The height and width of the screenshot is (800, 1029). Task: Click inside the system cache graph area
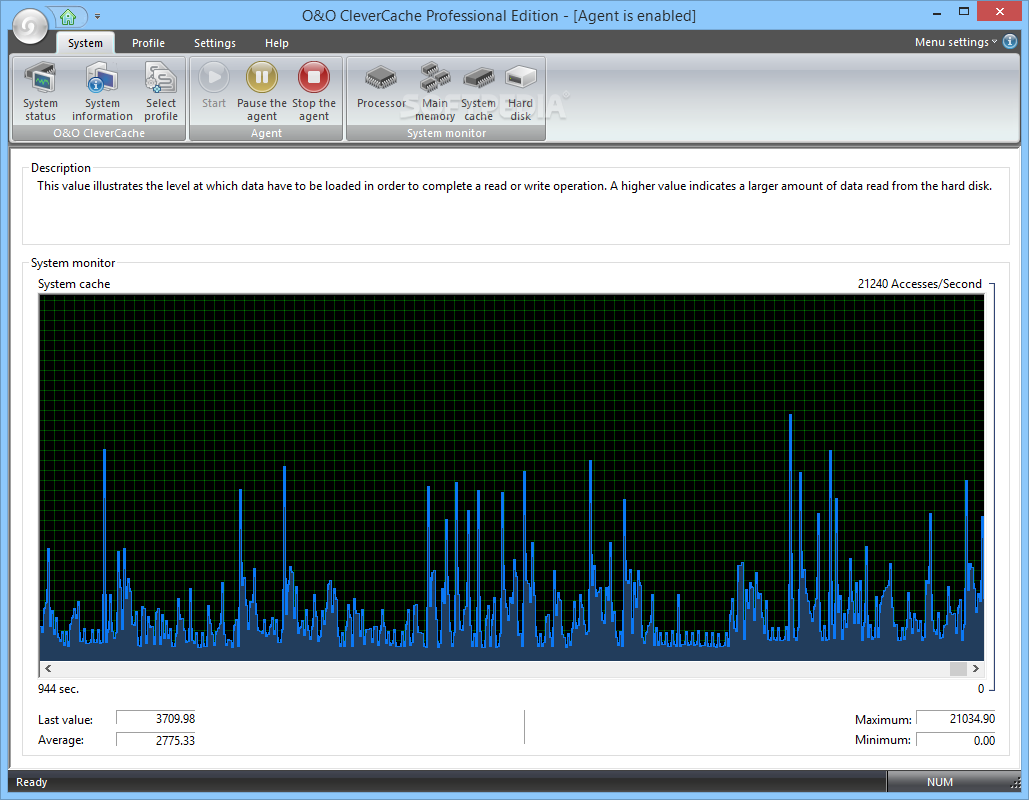point(511,477)
